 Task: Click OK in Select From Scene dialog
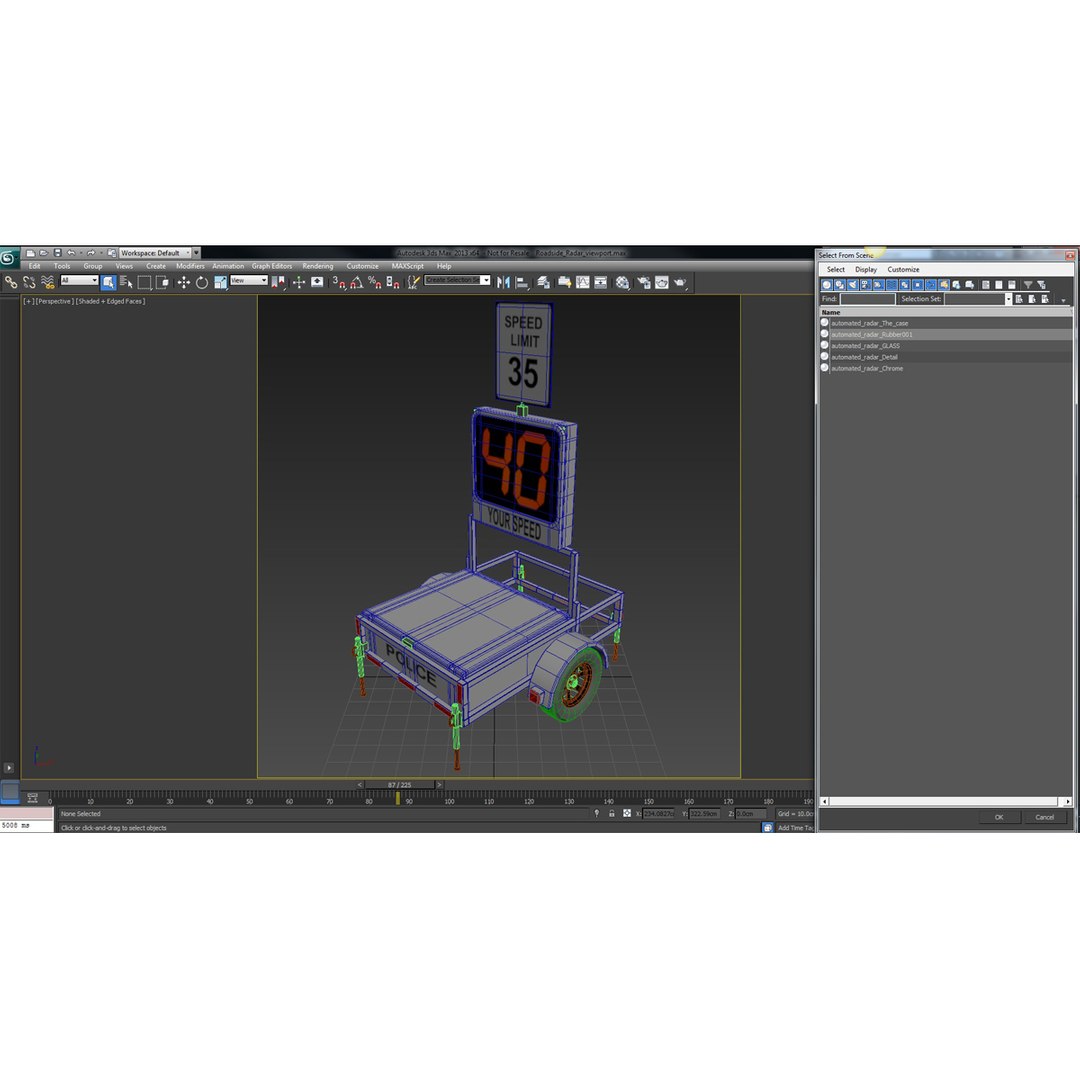pos(999,817)
